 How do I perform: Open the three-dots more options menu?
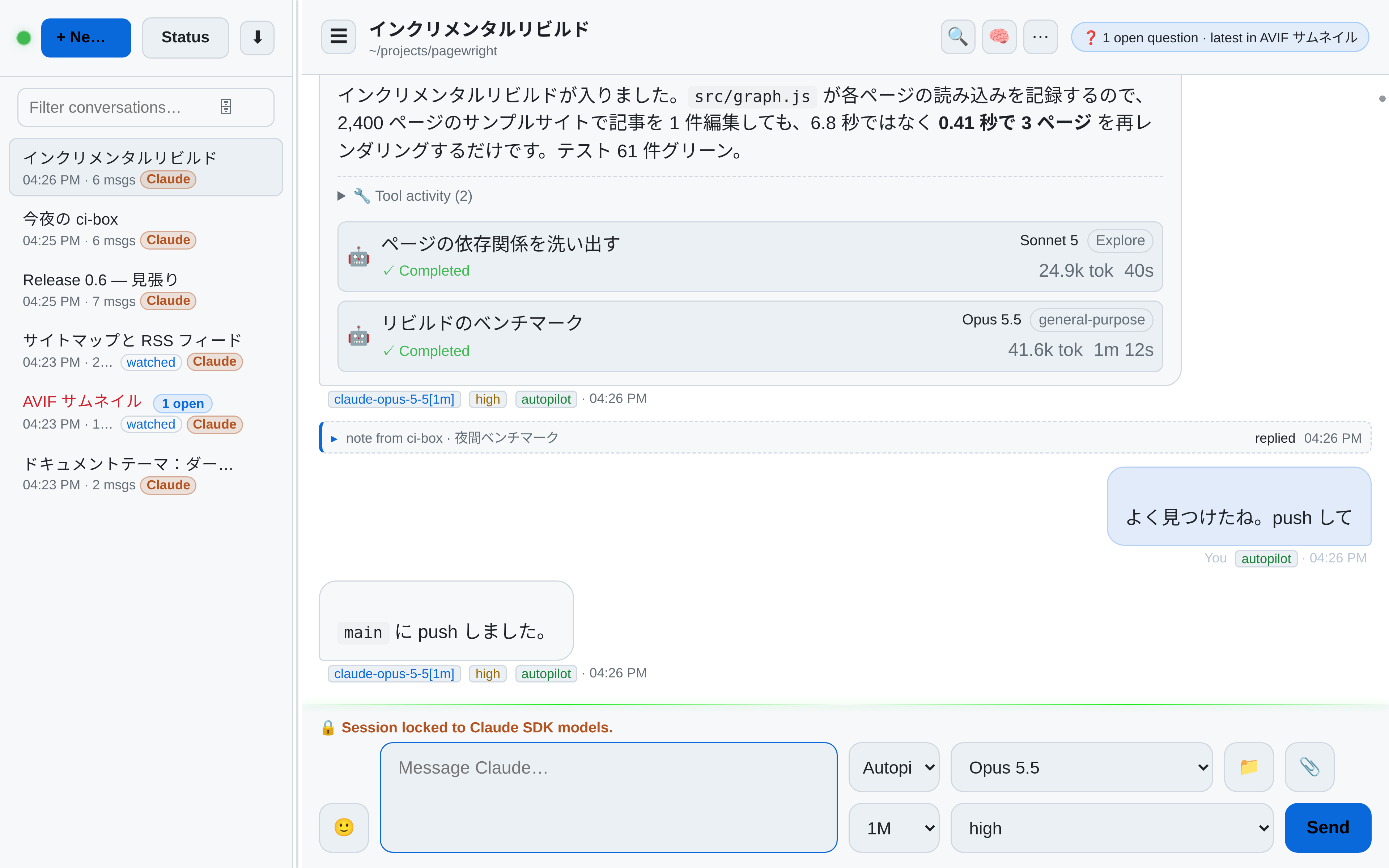tap(1040, 37)
